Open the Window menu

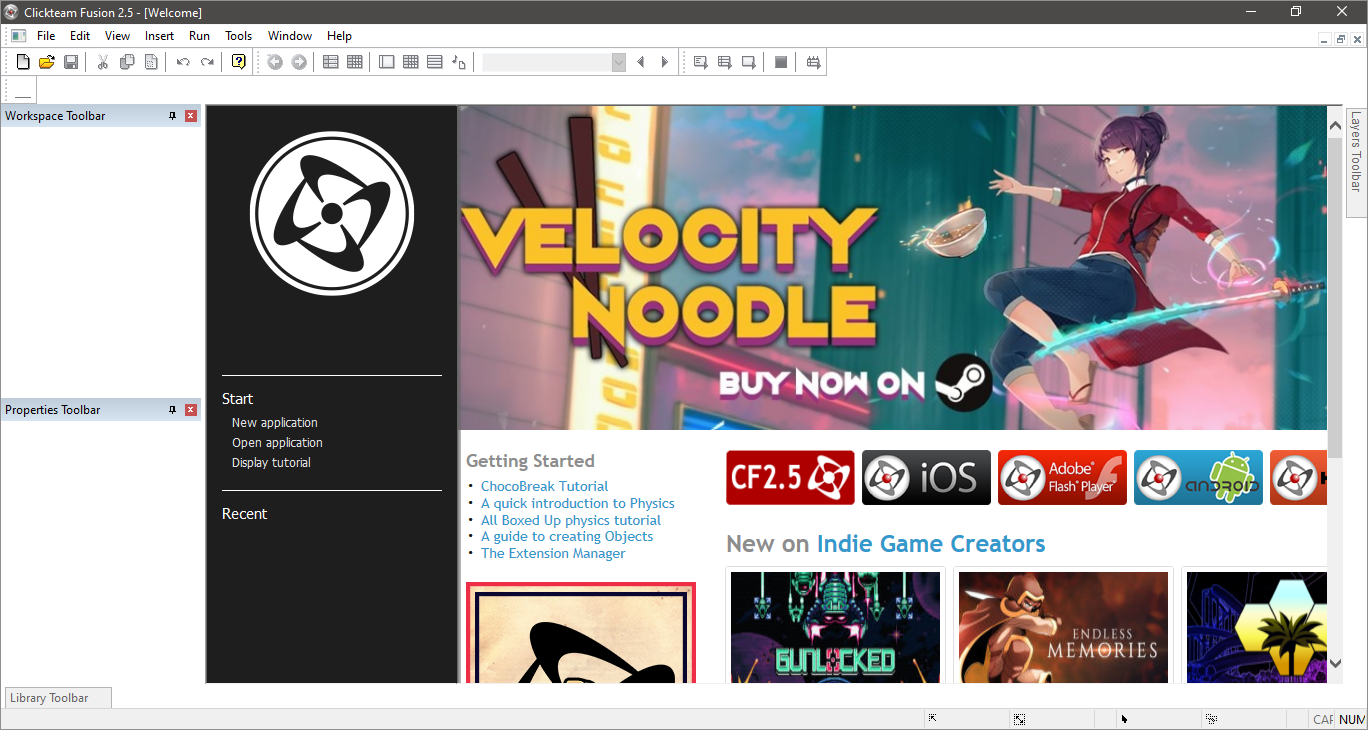(290, 36)
